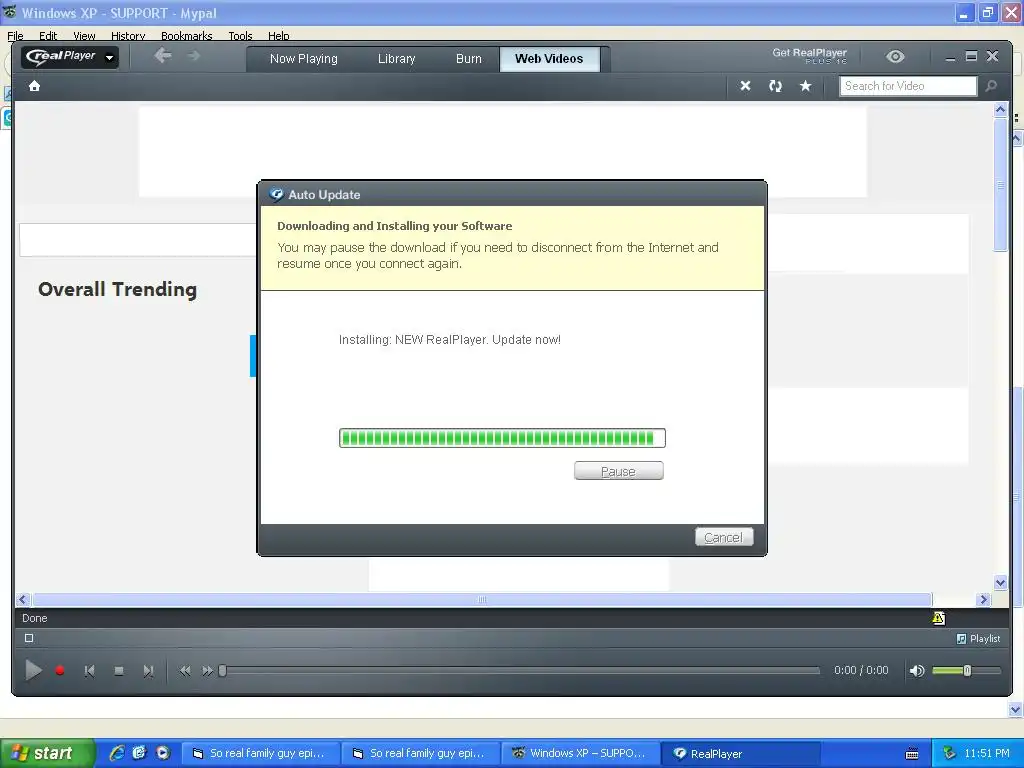Image resolution: width=1024 pixels, height=768 pixels.
Task: Go forward with the RealPlayer forward arrow
Action: click(x=194, y=56)
